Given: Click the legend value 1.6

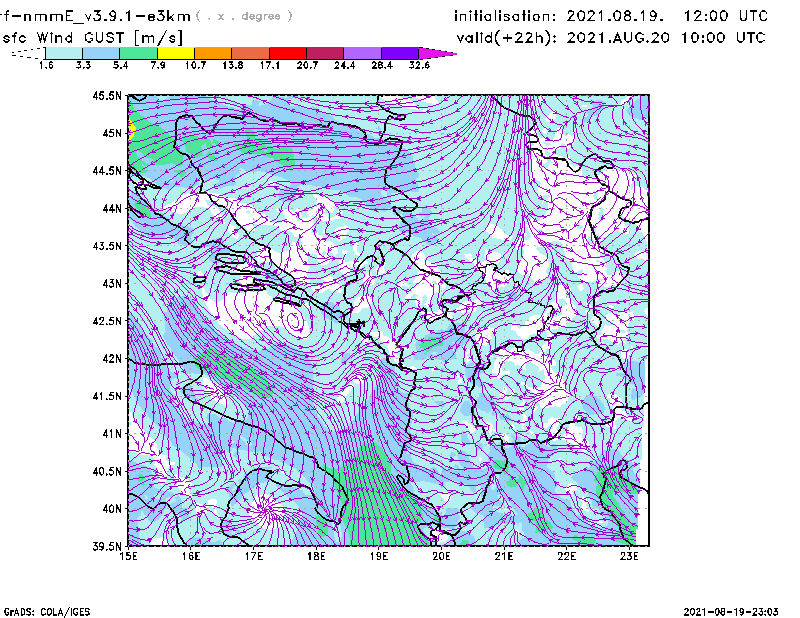Looking at the screenshot, I should click(46, 65).
